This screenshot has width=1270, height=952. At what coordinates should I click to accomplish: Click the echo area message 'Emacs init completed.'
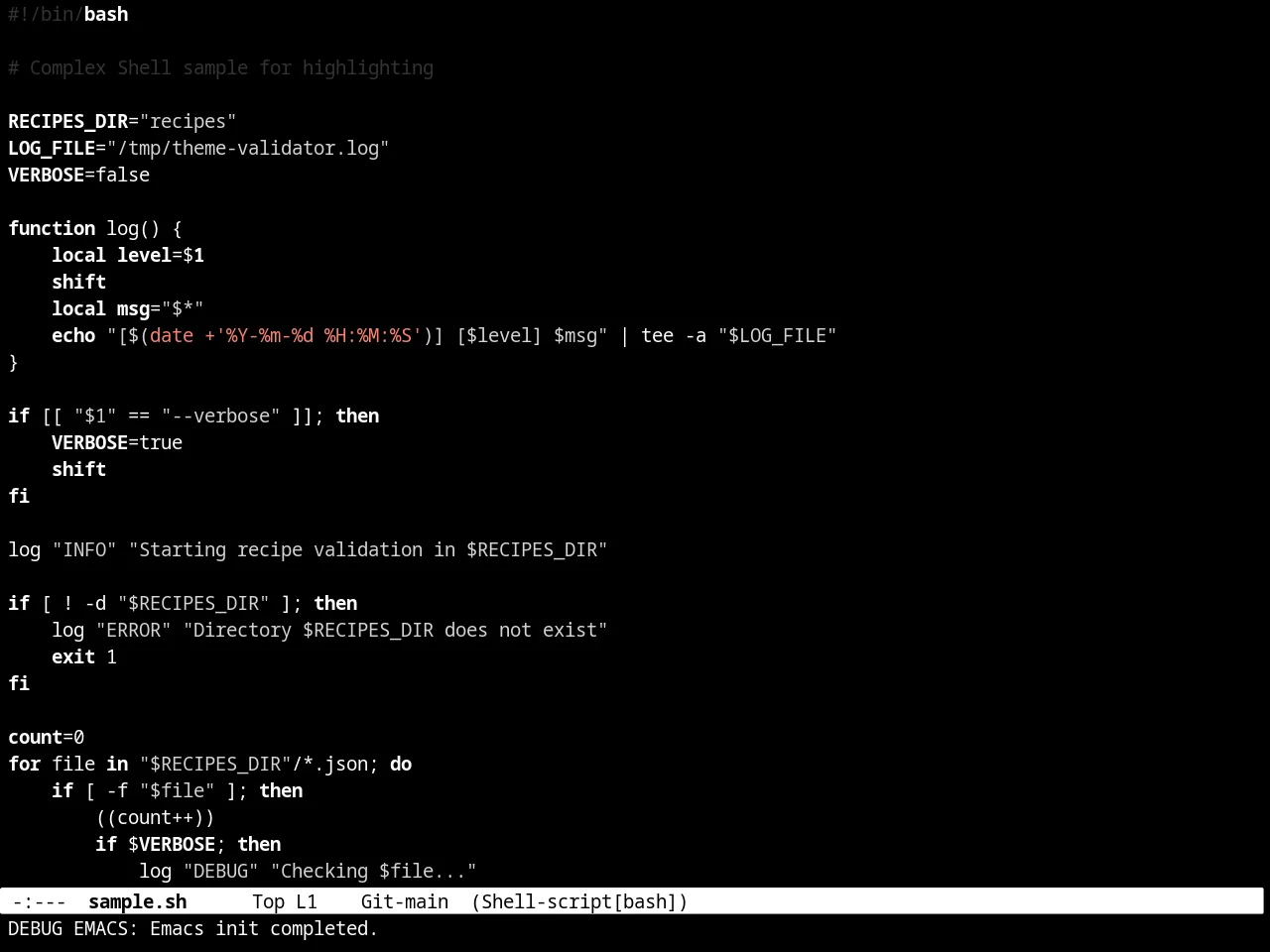(264, 928)
